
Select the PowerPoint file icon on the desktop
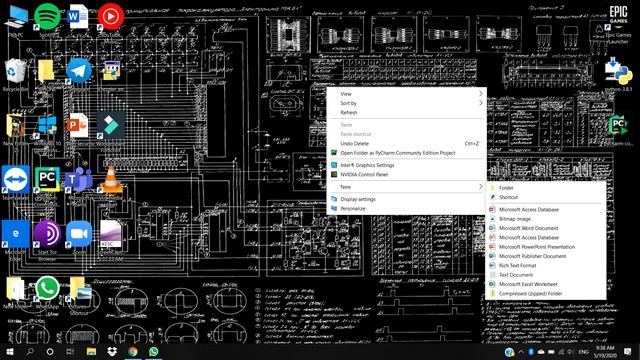pyautogui.click(x=78, y=125)
